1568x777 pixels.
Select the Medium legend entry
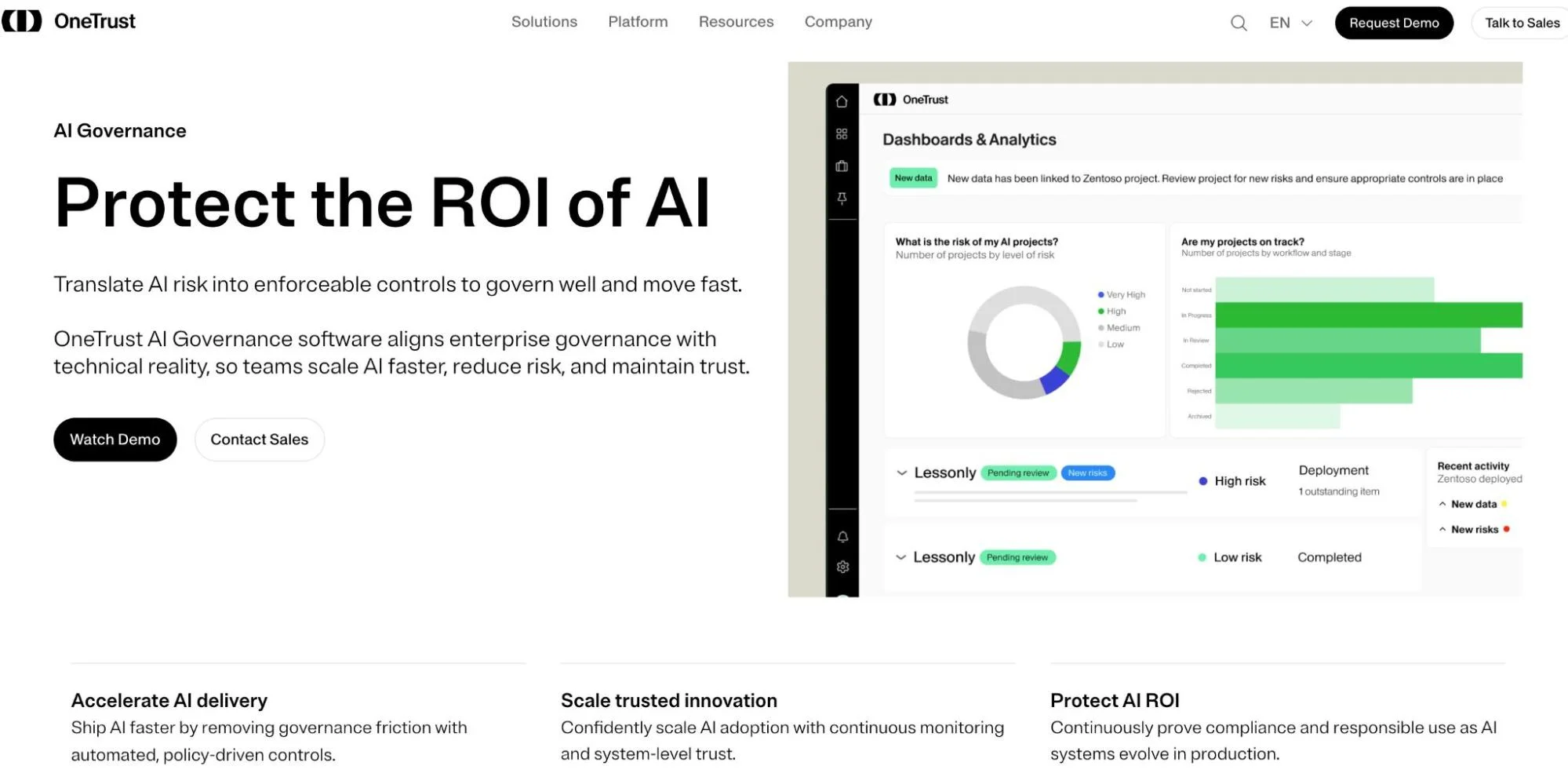1119,327
